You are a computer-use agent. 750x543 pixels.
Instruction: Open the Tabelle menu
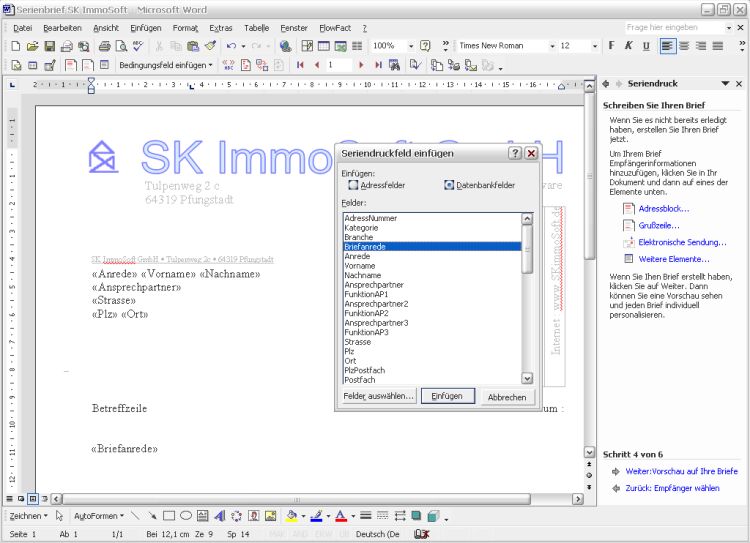[256, 28]
